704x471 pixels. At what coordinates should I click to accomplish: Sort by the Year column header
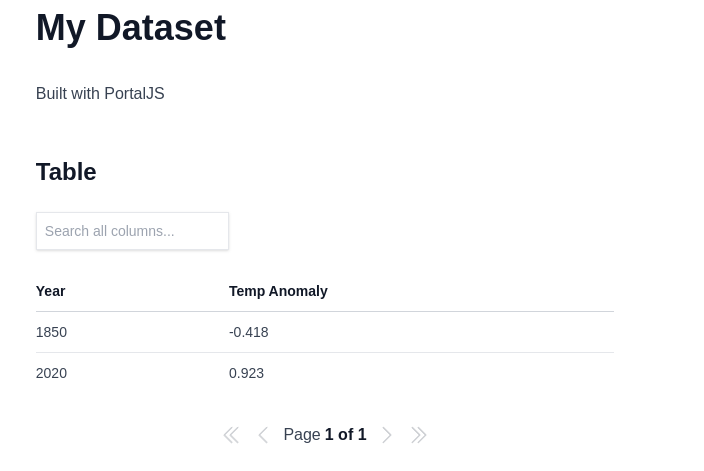tap(50, 291)
